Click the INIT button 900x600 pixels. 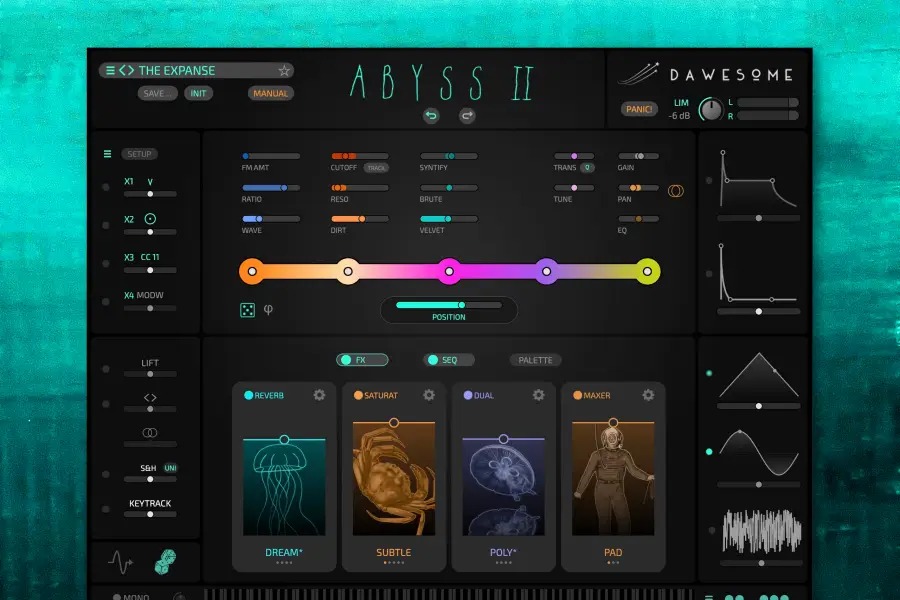tap(199, 93)
